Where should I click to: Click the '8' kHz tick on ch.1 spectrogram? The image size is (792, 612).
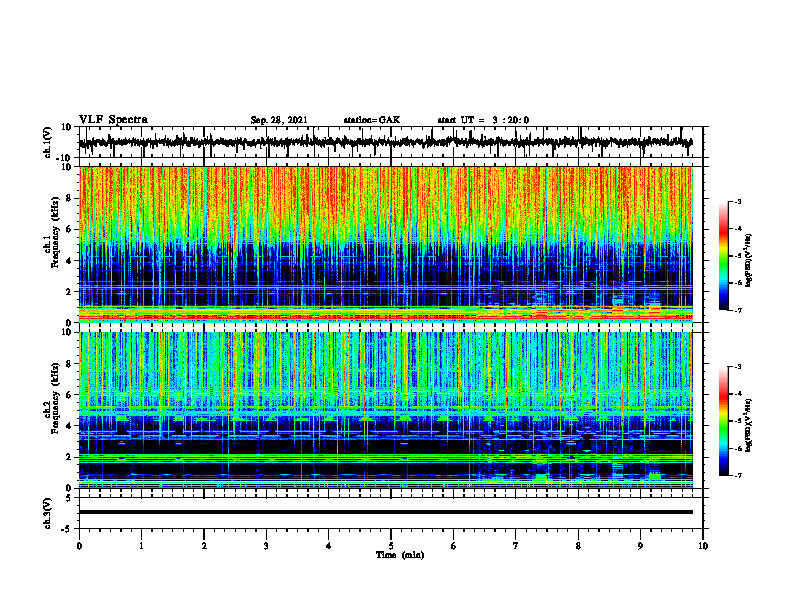coord(70,198)
